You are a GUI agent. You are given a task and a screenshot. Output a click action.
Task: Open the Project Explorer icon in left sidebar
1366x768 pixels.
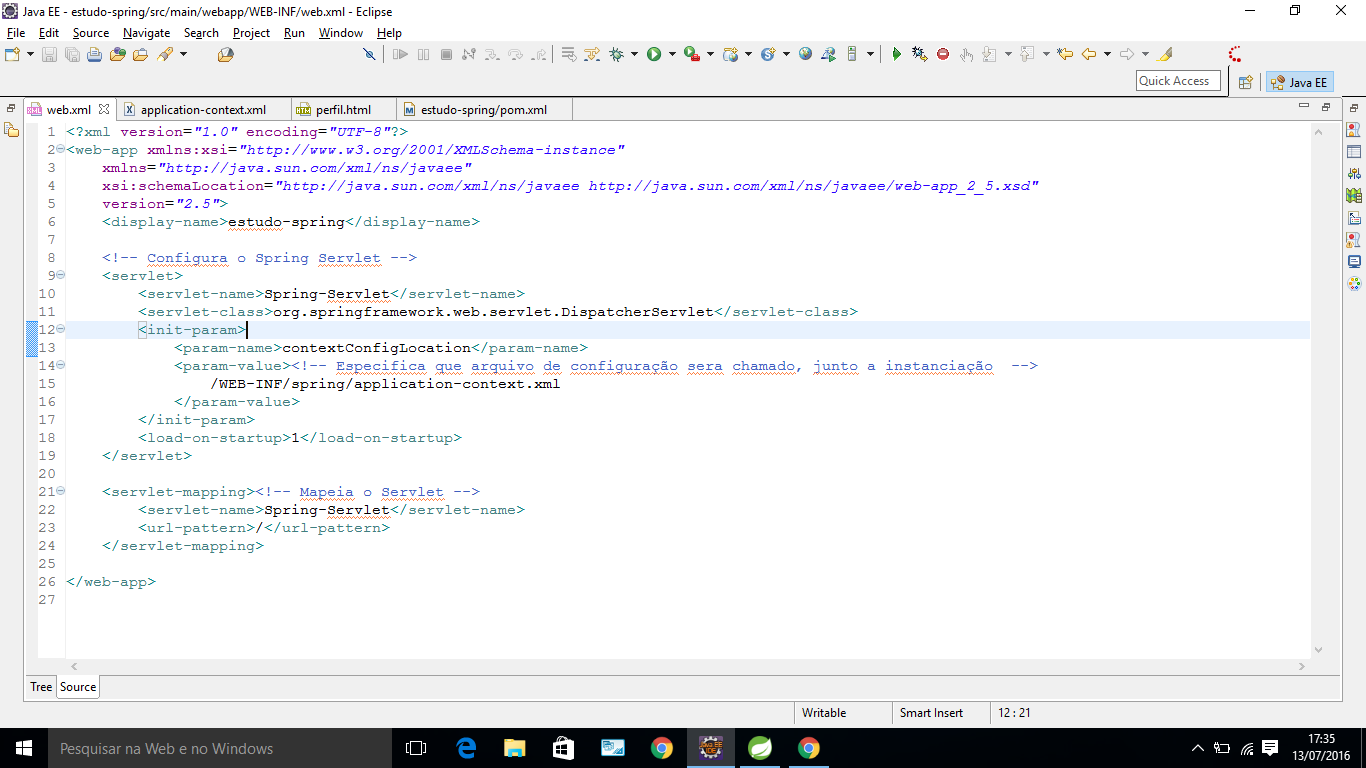click(11, 130)
